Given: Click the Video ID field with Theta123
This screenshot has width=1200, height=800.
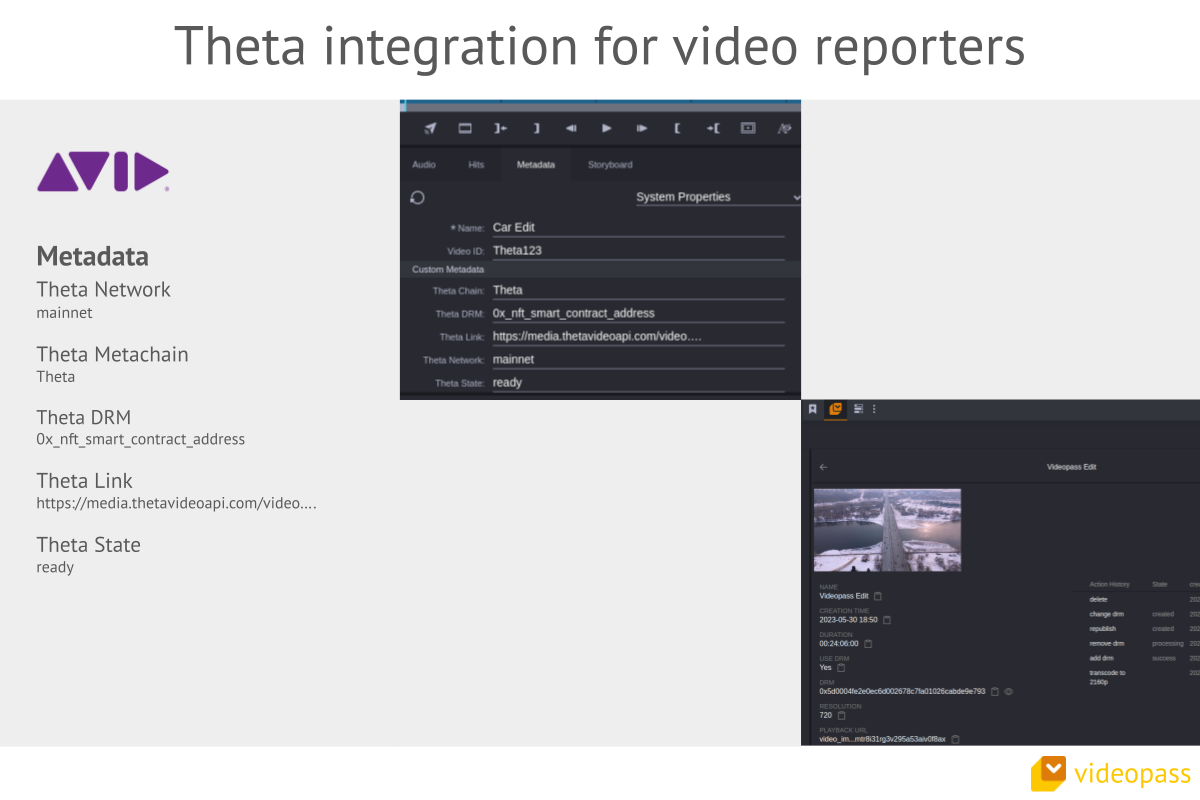Looking at the screenshot, I should tap(638, 250).
